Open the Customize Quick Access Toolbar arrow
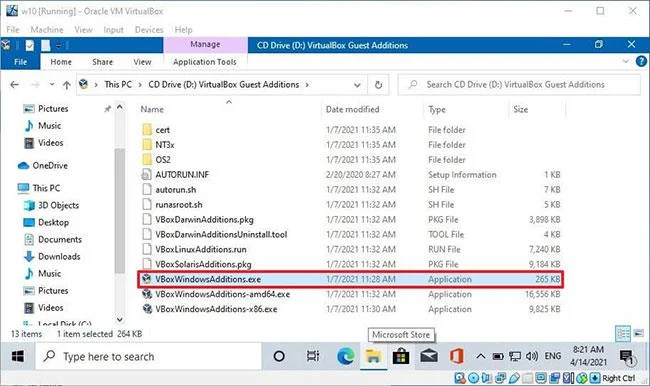 (x=59, y=45)
